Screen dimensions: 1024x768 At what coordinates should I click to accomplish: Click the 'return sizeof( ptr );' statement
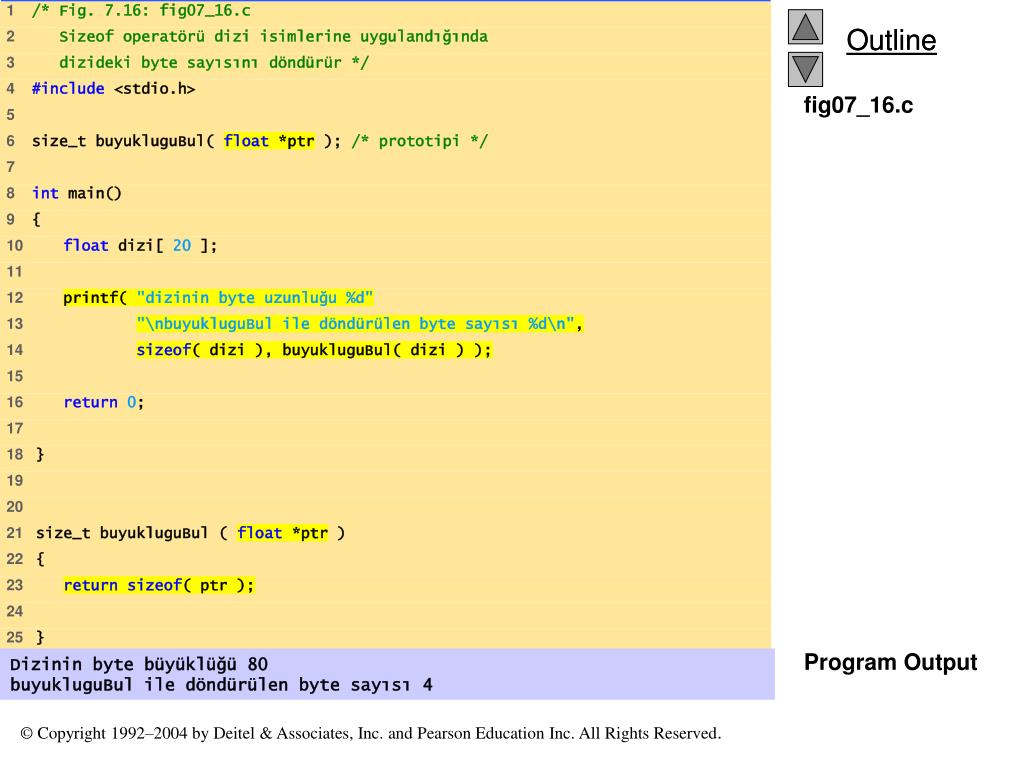point(159,585)
